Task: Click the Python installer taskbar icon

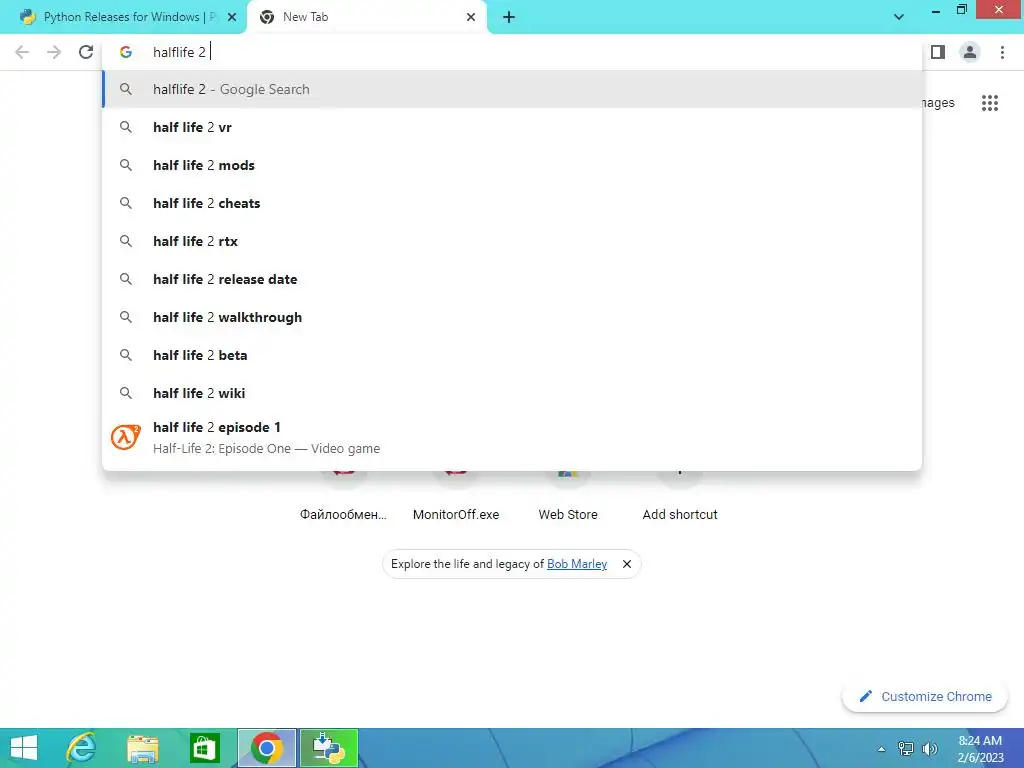Action: point(328,748)
